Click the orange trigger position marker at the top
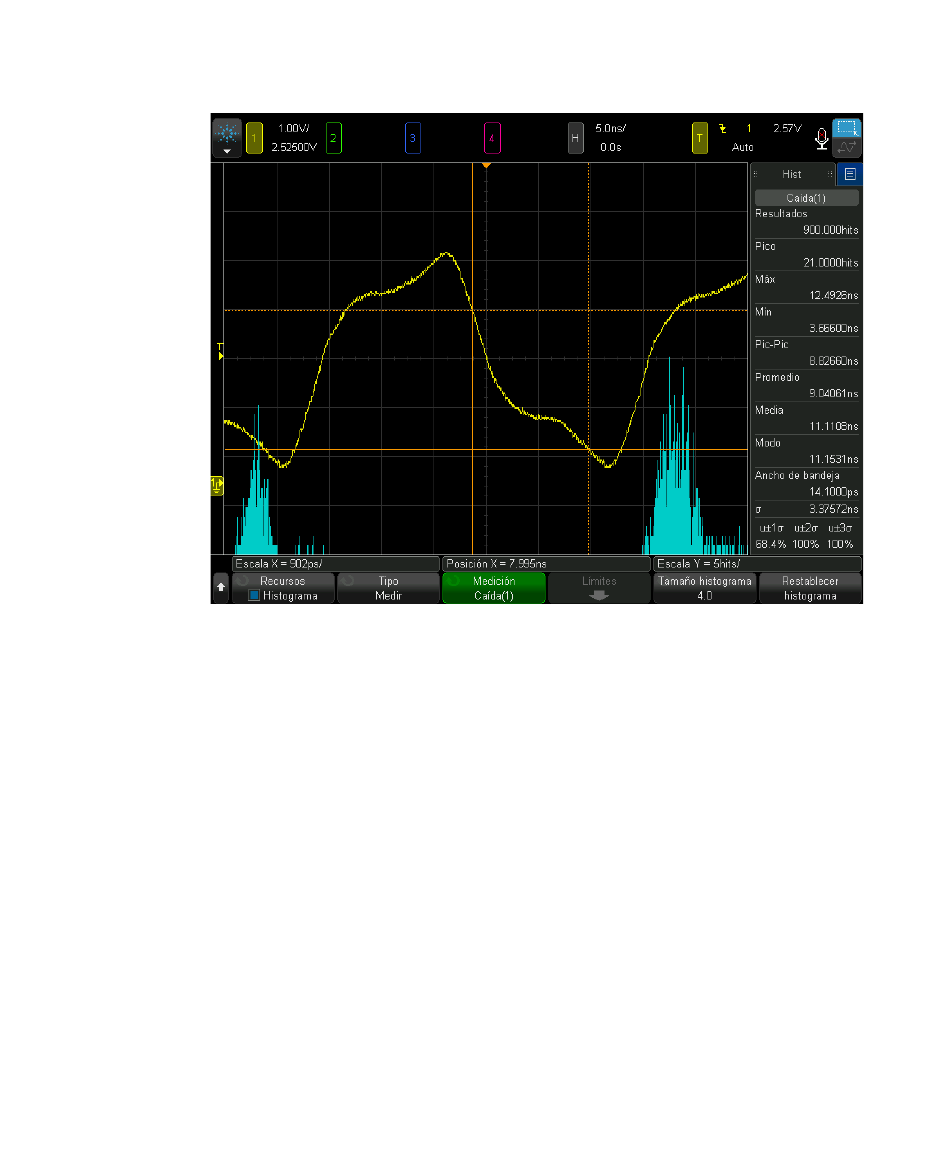 click(486, 165)
